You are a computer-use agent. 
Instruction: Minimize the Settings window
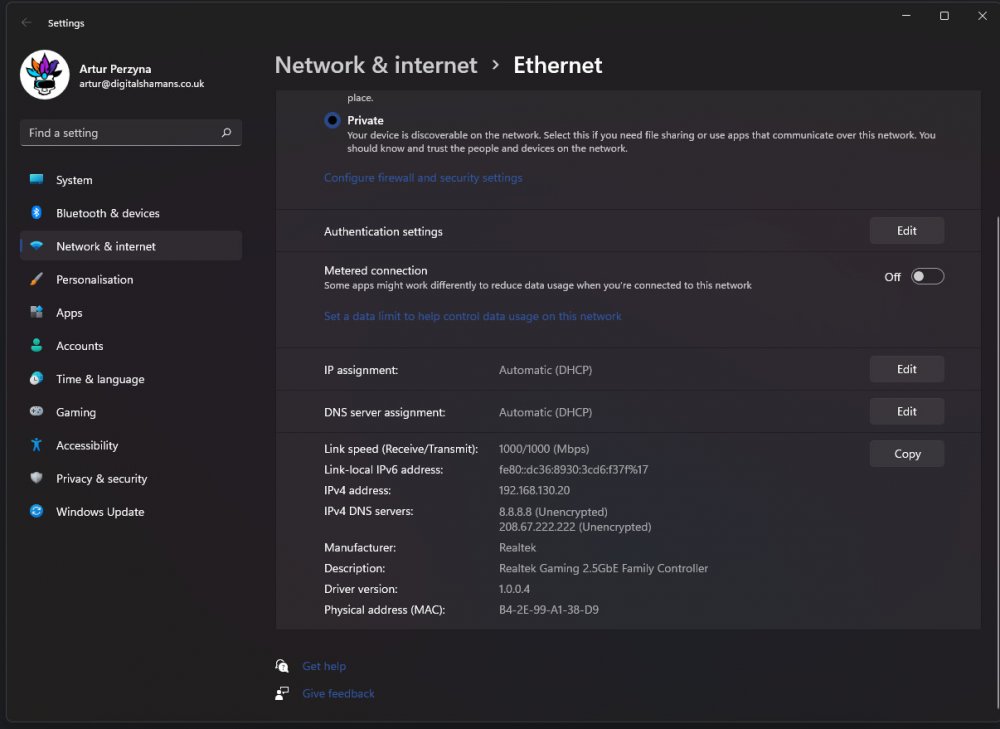906,15
